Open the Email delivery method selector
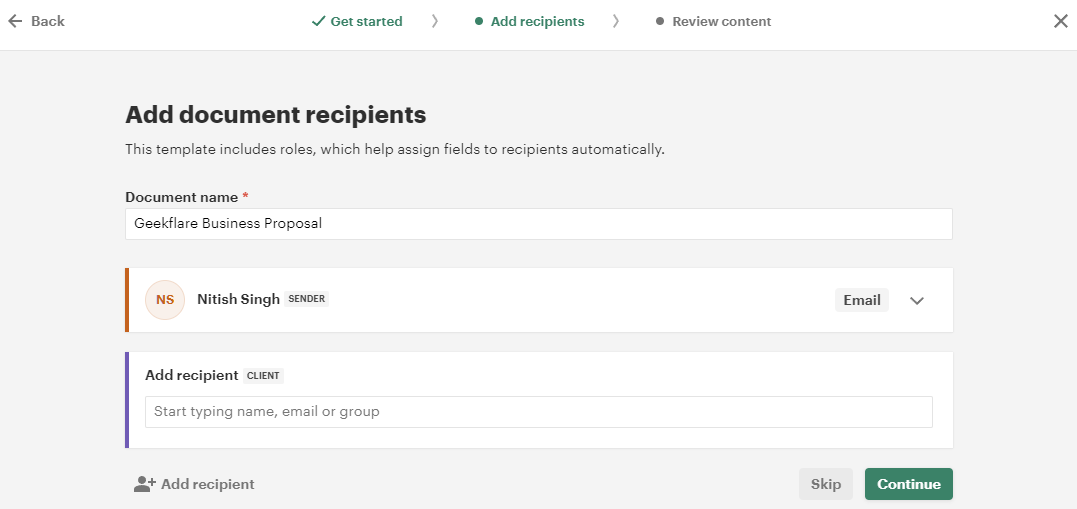1077x509 pixels. (x=862, y=300)
